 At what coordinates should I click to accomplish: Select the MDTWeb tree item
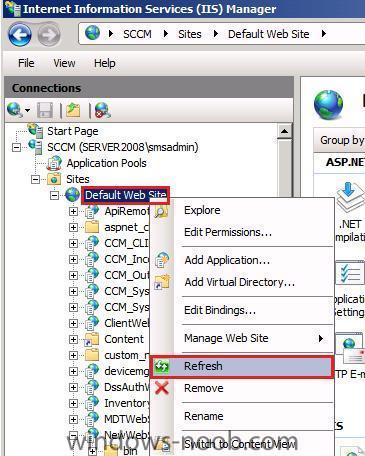(x=126, y=419)
